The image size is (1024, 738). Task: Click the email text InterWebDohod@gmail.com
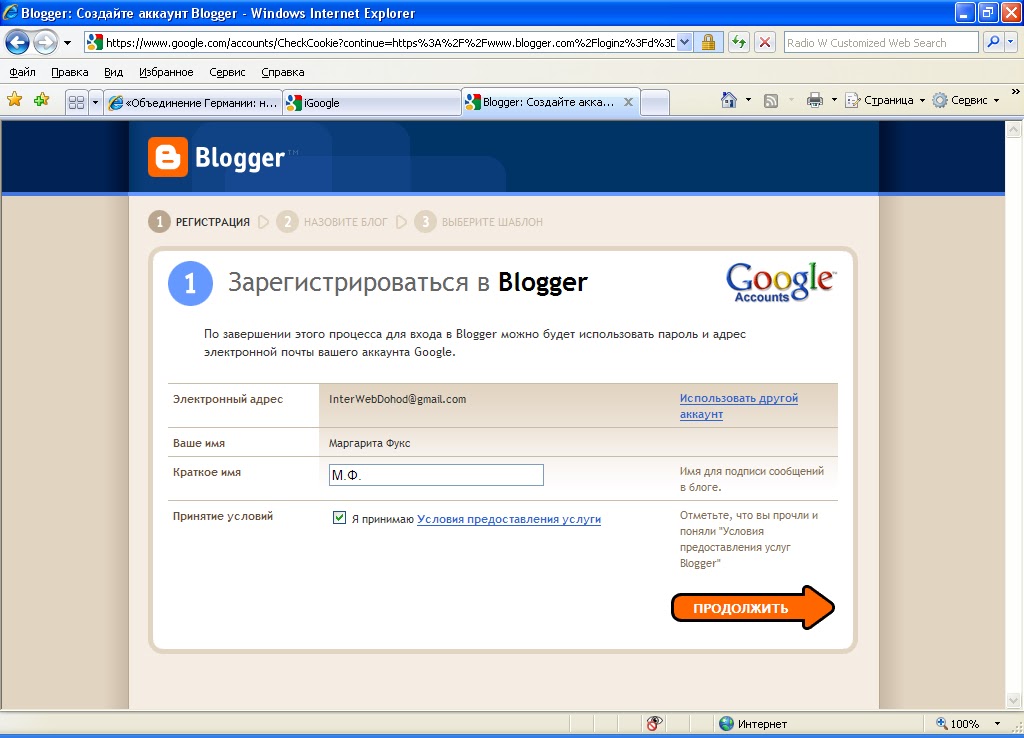(x=398, y=399)
